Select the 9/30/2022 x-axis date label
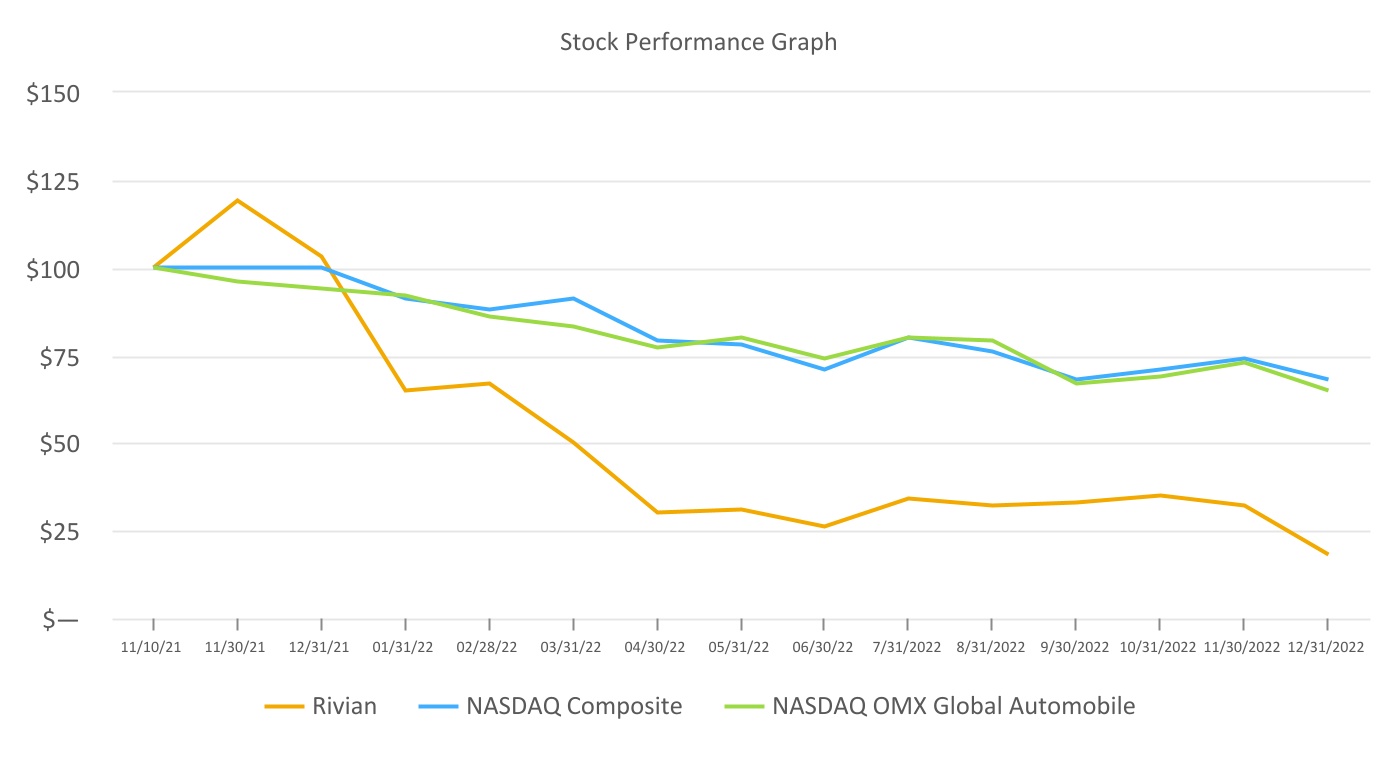This screenshot has height=760, width=1400. pyautogui.click(x=1076, y=647)
